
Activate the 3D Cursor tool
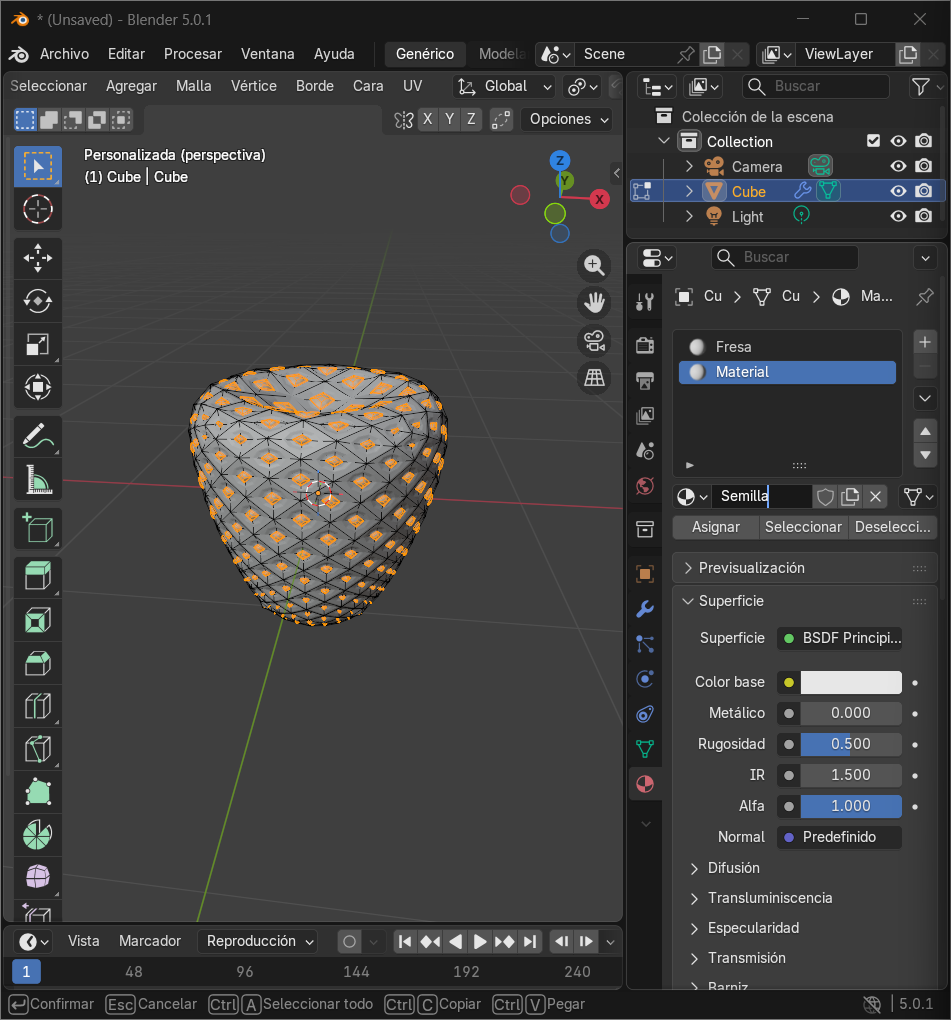[x=37, y=210]
